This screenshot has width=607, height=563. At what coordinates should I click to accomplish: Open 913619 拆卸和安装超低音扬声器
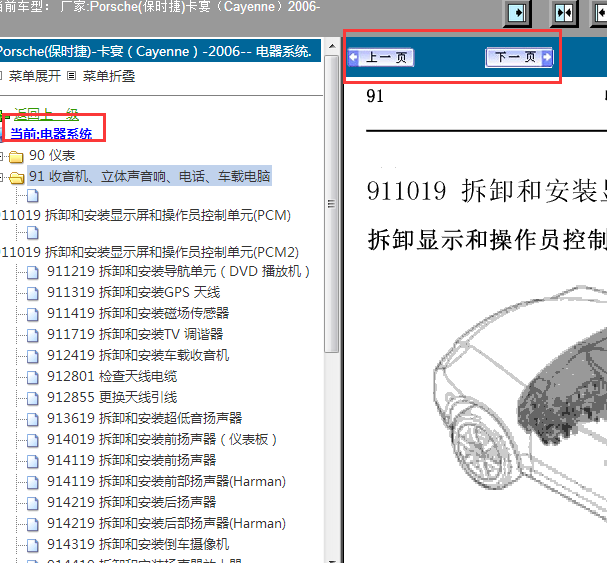coord(144,418)
